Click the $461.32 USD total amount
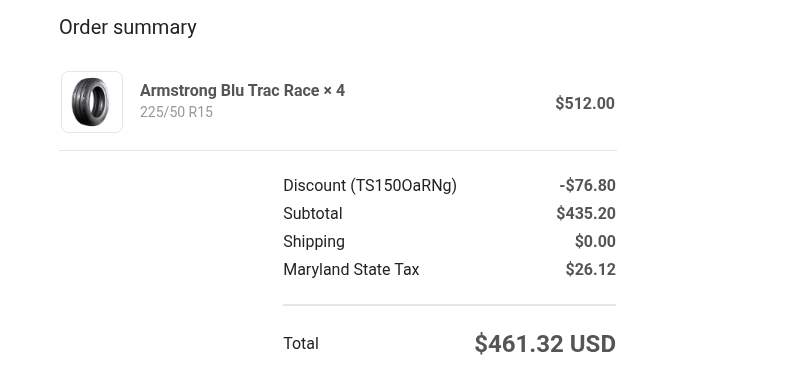The image size is (798, 380). point(545,344)
